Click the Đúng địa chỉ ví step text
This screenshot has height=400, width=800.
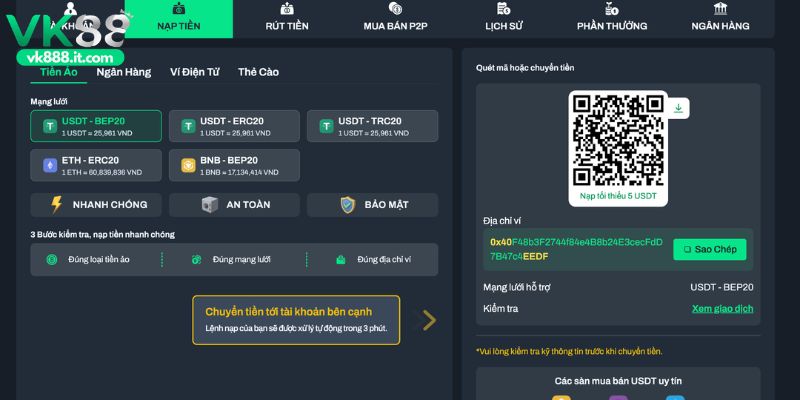point(384,260)
